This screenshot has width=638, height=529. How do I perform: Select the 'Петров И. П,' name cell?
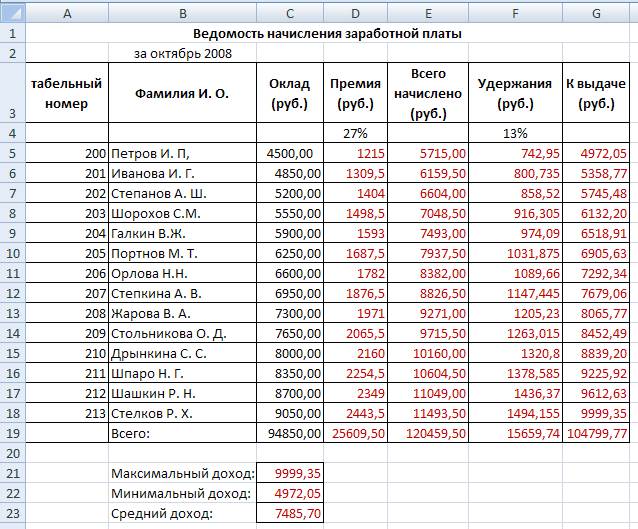(x=181, y=153)
